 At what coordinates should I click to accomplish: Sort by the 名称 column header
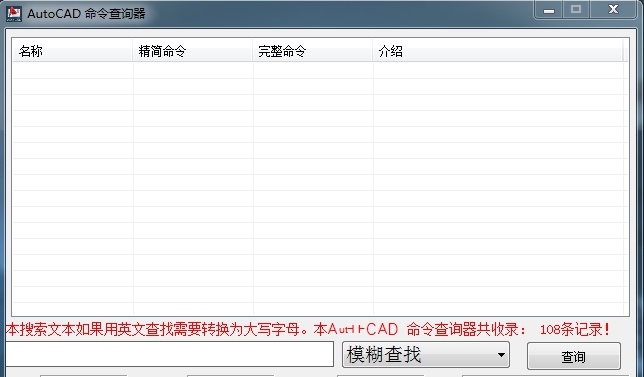pos(73,51)
